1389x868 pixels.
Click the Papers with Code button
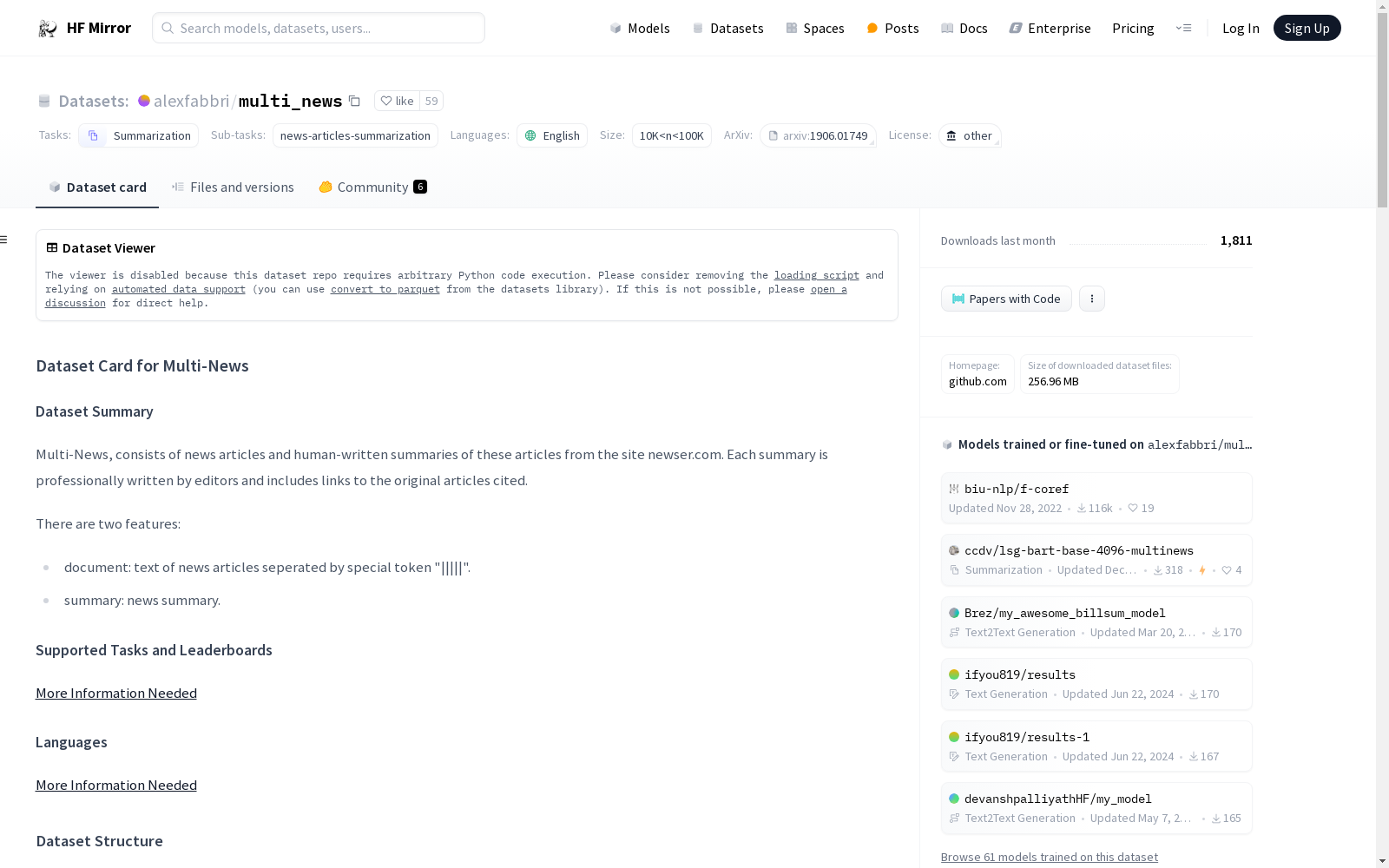pos(1006,299)
